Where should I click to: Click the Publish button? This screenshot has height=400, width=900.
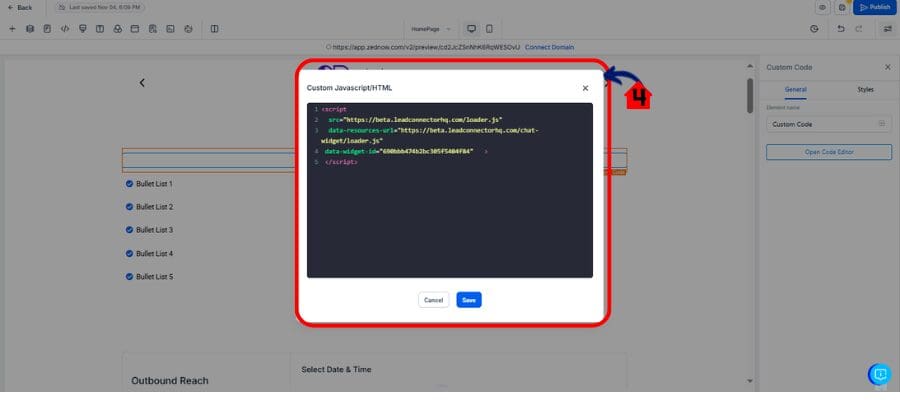[x=874, y=7]
